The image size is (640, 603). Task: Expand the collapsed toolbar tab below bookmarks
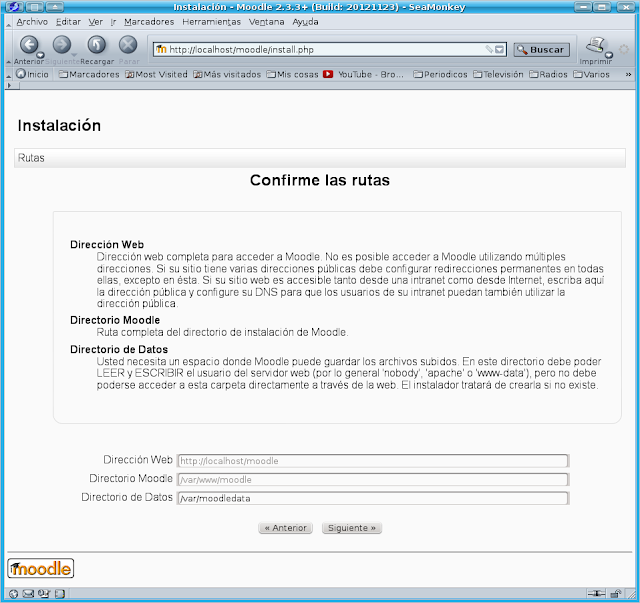click(10, 86)
